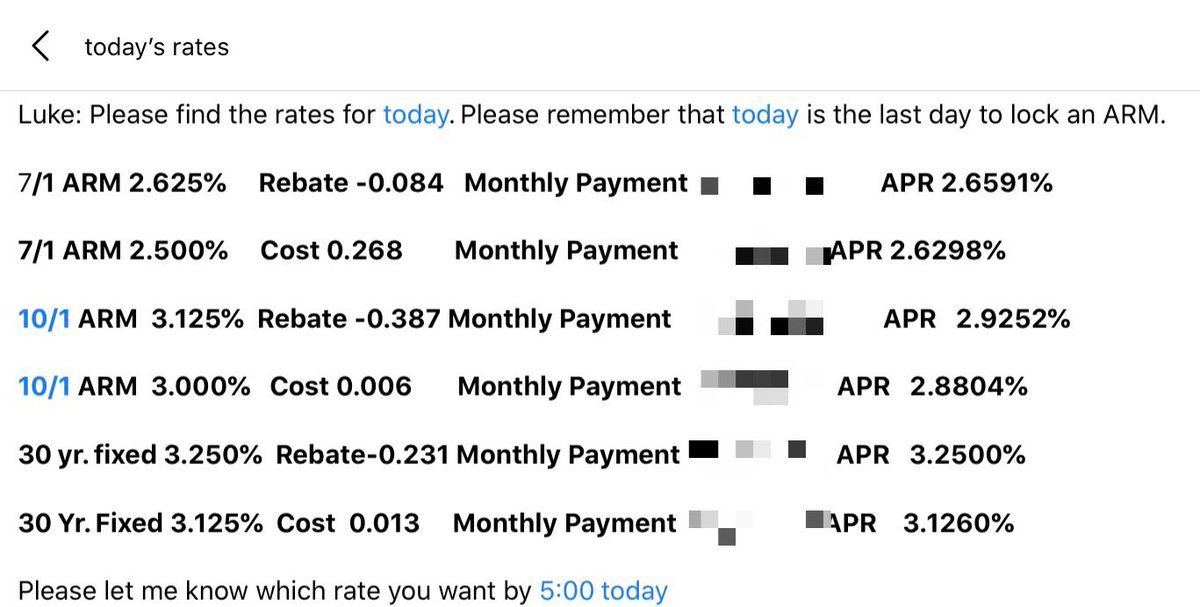Click the "Cost 0.268" value
Image resolution: width=1200 pixels, height=607 pixels.
331,251
